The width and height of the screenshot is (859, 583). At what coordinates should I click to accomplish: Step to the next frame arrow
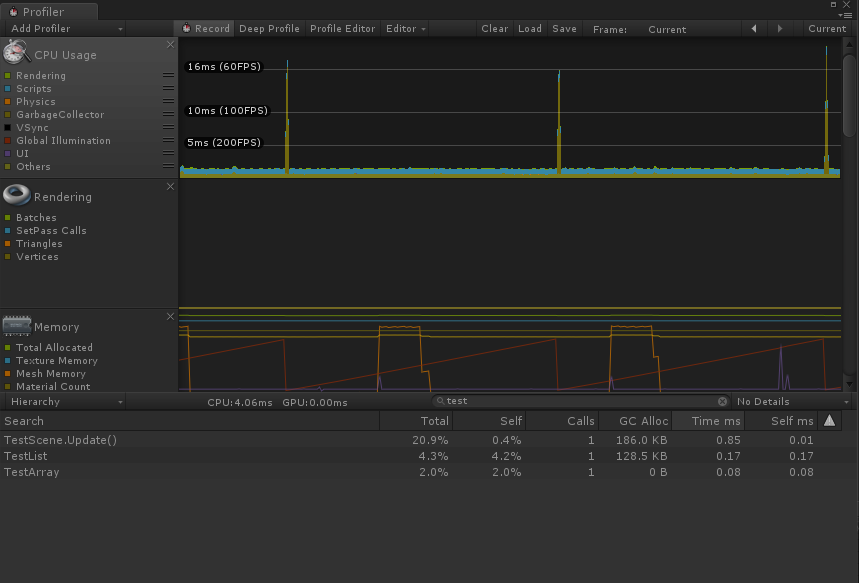[780, 28]
